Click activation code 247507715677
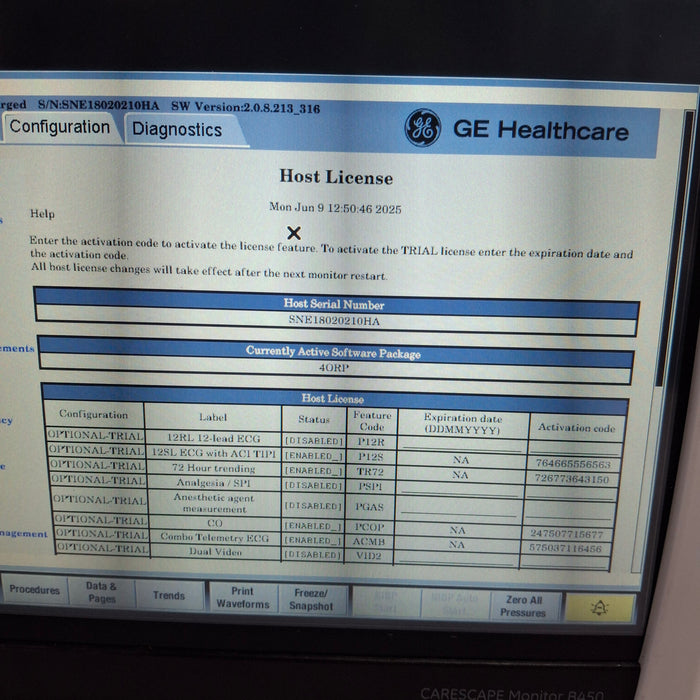Viewport: 700px width, 700px height. click(x=567, y=534)
